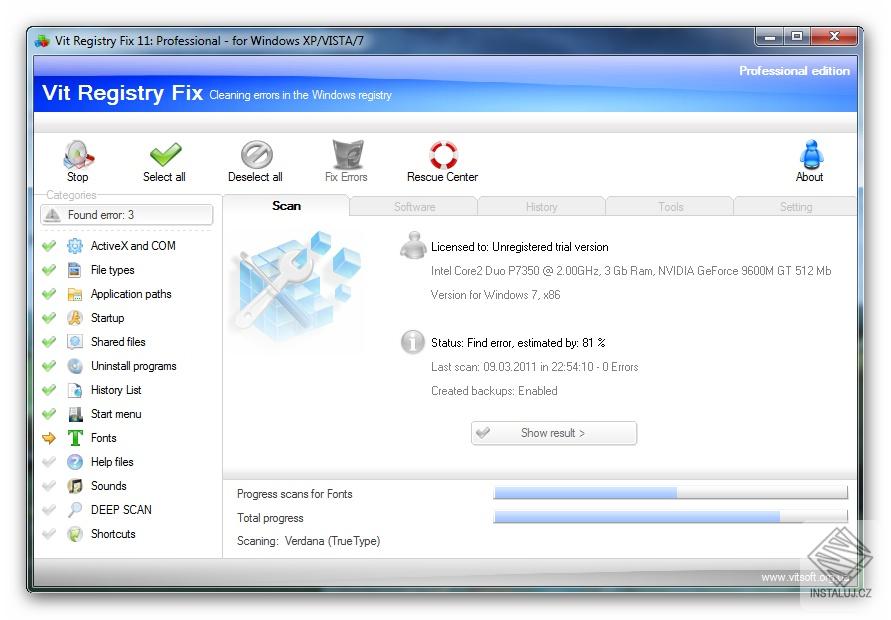Click the Vit Registry Fix banner title
Image resolution: width=891 pixels, height=620 pixels.
[x=122, y=93]
